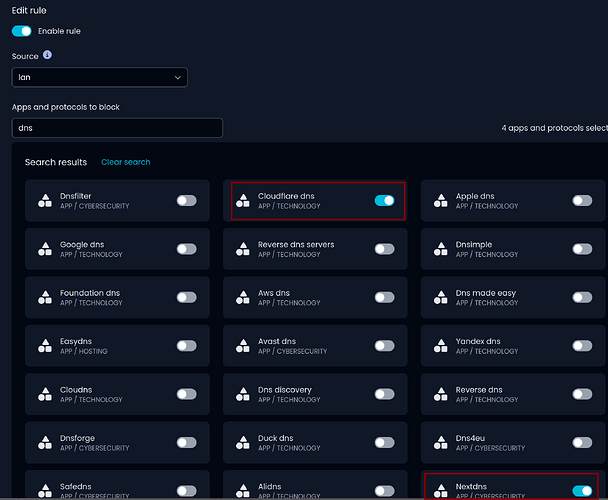Click the Nextdns app icon
This screenshot has width=608, height=500.
[440, 490]
